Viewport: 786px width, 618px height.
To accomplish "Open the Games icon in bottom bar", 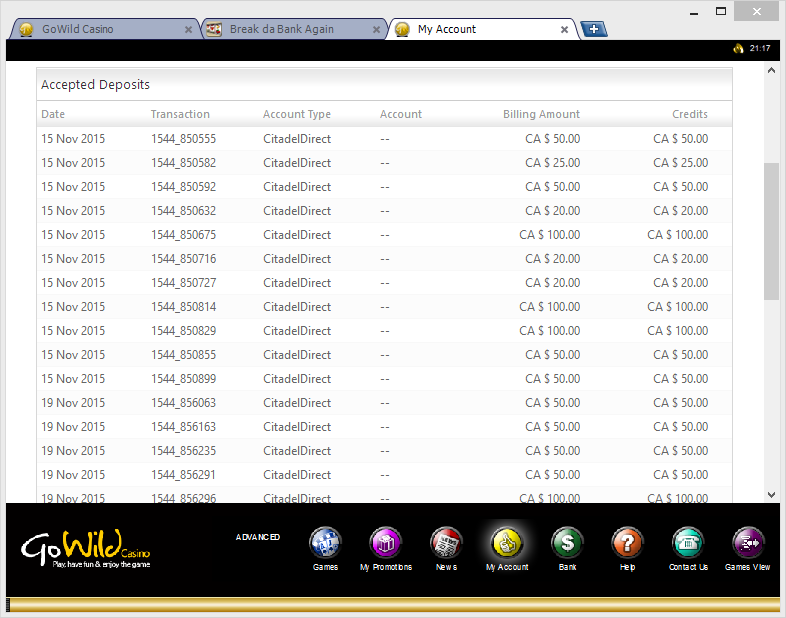I will coord(325,543).
